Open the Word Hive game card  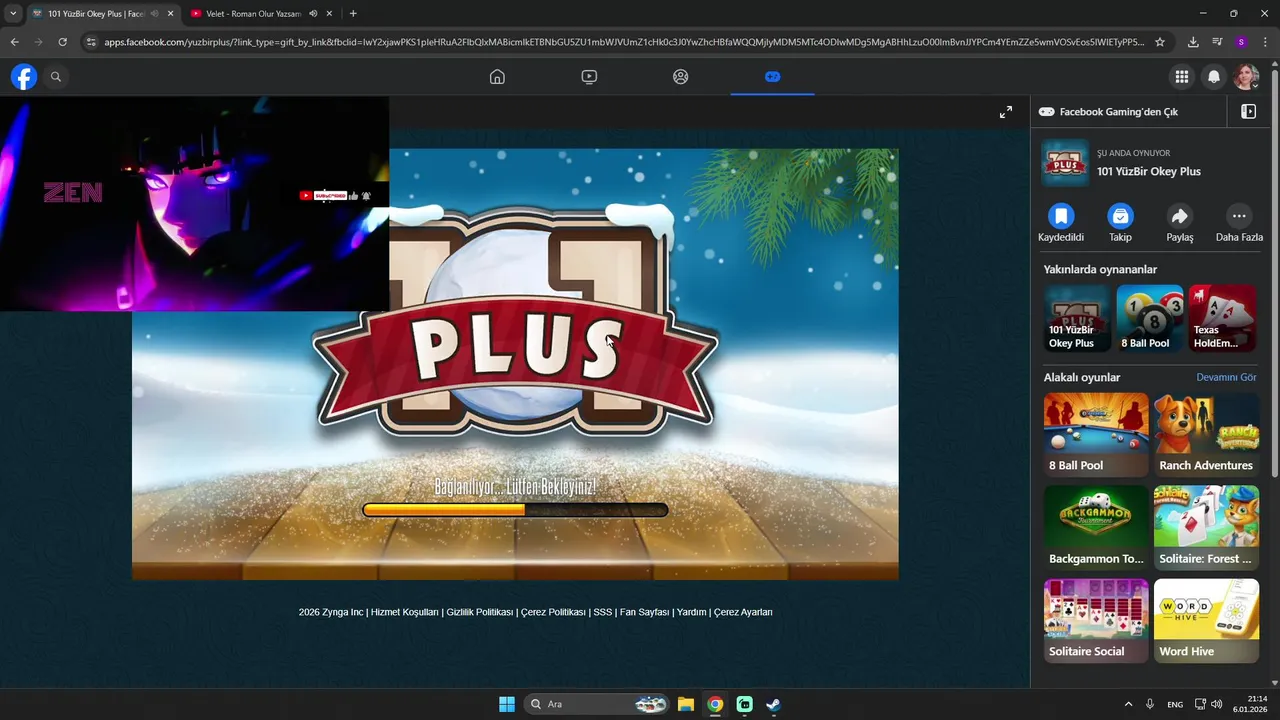coord(1206,621)
